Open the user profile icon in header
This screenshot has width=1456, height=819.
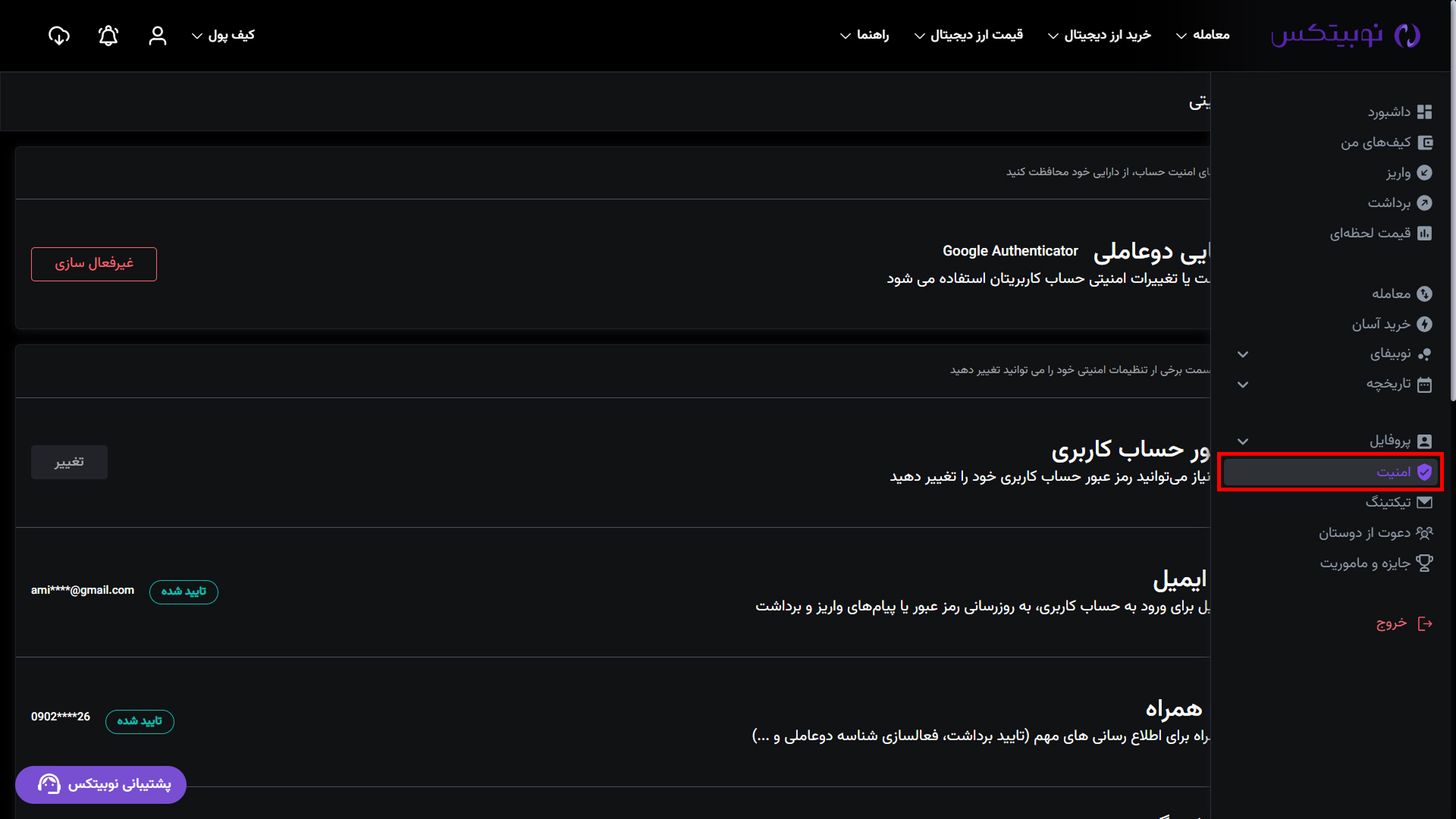[x=158, y=36]
